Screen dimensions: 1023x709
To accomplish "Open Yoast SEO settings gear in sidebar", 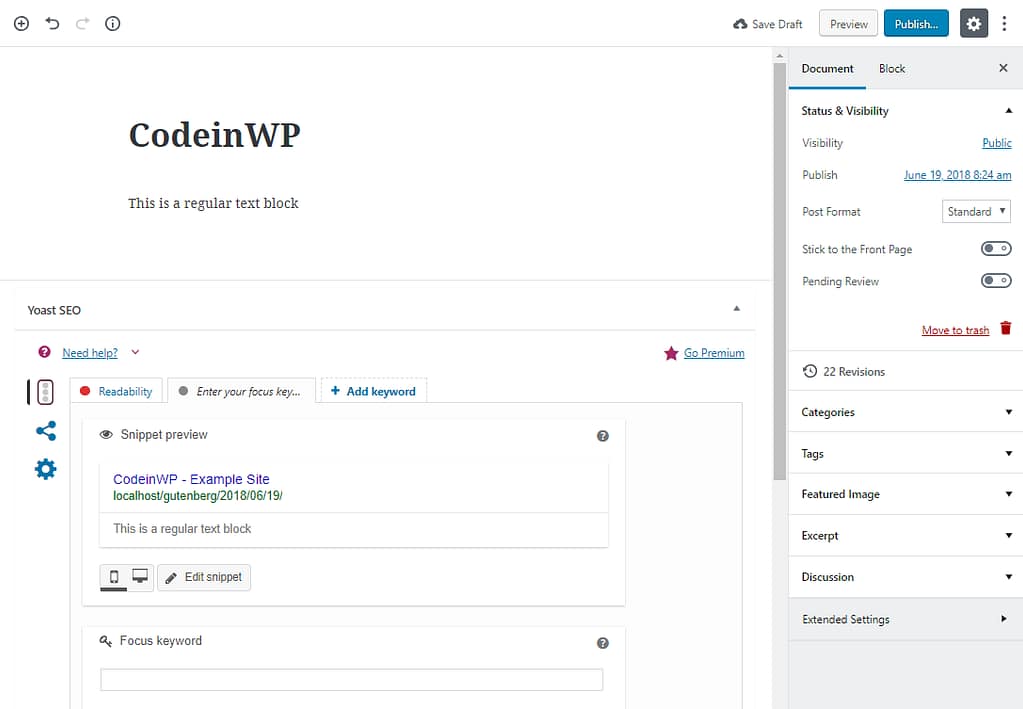I will pyautogui.click(x=44, y=468).
